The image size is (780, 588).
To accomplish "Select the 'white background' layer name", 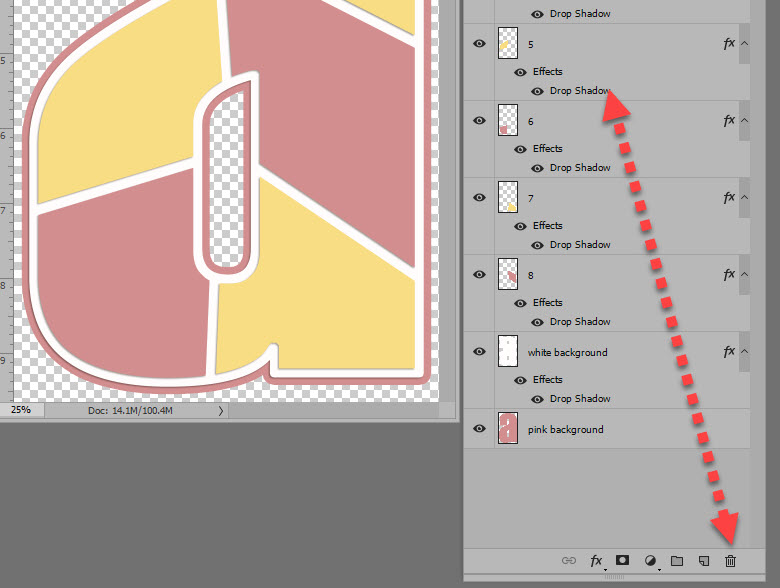I will tap(568, 352).
